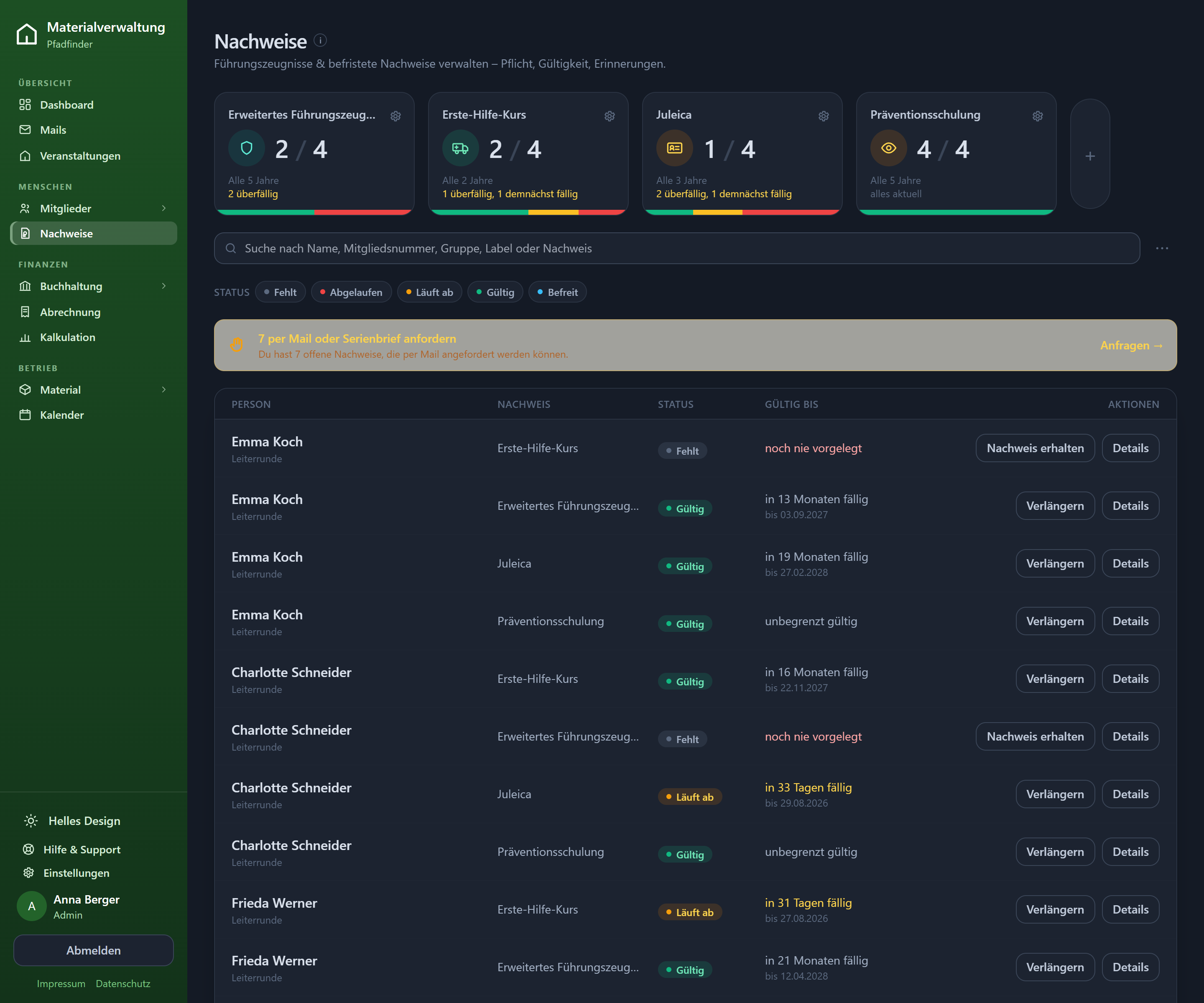Click Nachweis erhalten for Emma Koch
The image size is (1204, 1003).
pyautogui.click(x=1035, y=448)
